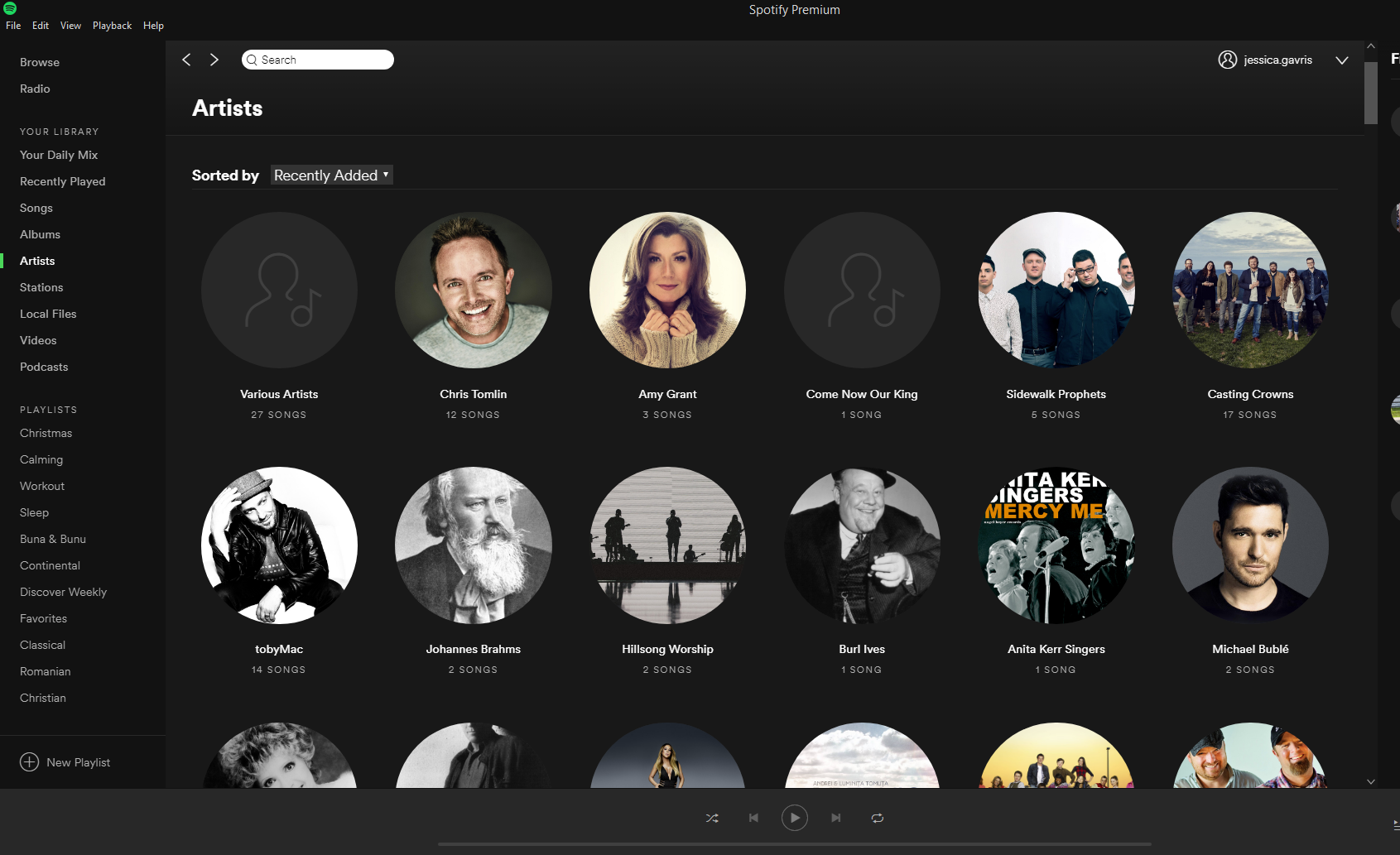Click the scroll-down chevron on the right edge
The image size is (1400, 855).
(x=1370, y=781)
